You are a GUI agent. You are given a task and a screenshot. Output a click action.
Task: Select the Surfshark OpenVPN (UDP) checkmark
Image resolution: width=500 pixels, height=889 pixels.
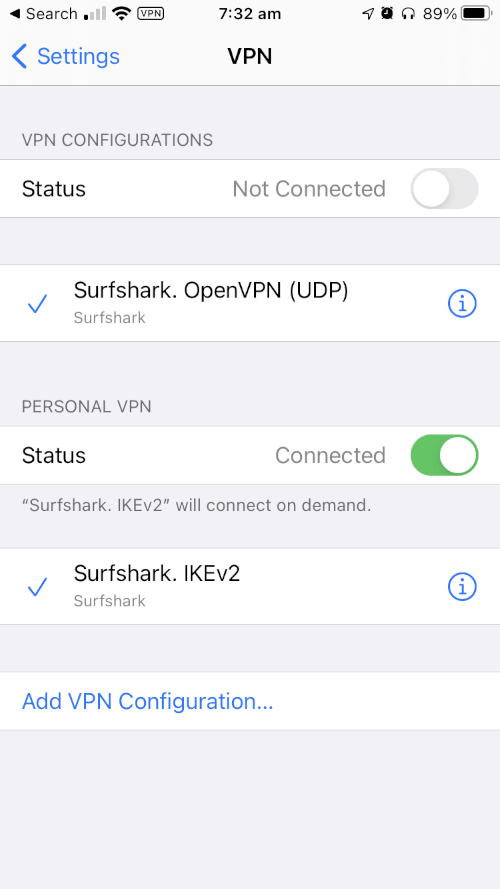(x=37, y=304)
